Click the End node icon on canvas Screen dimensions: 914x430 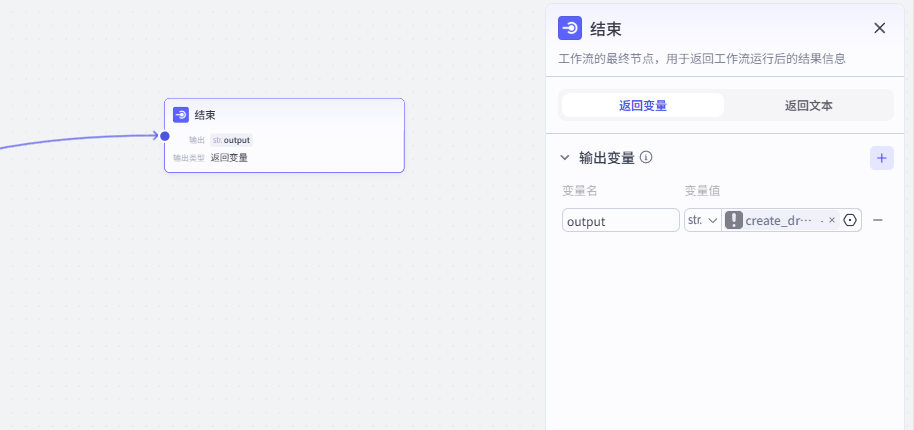coord(181,115)
